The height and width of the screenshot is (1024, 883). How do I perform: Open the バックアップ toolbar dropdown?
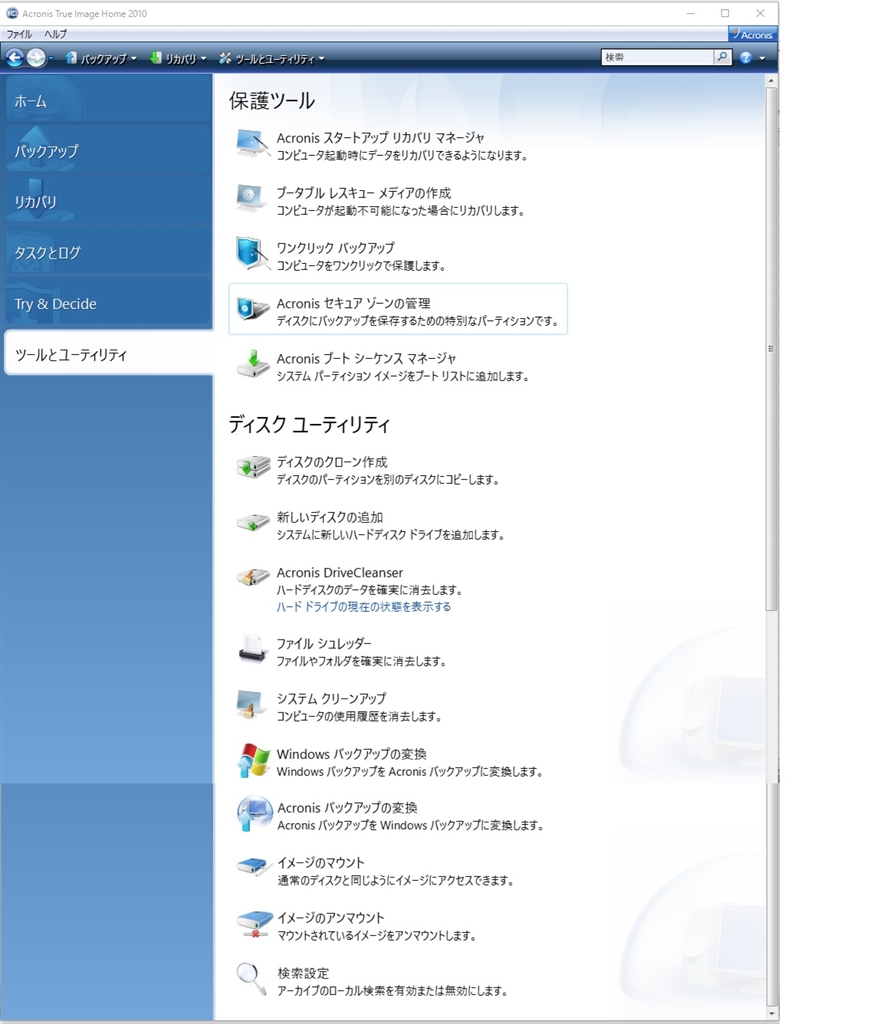(101, 59)
